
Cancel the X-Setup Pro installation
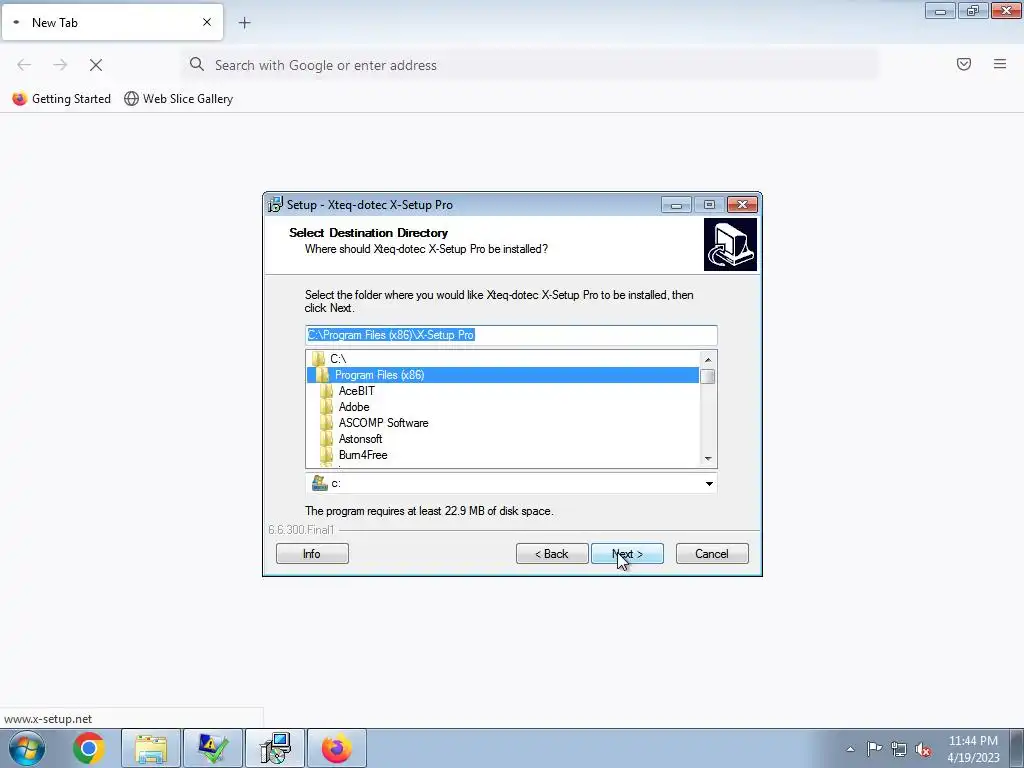pos(712,554)
